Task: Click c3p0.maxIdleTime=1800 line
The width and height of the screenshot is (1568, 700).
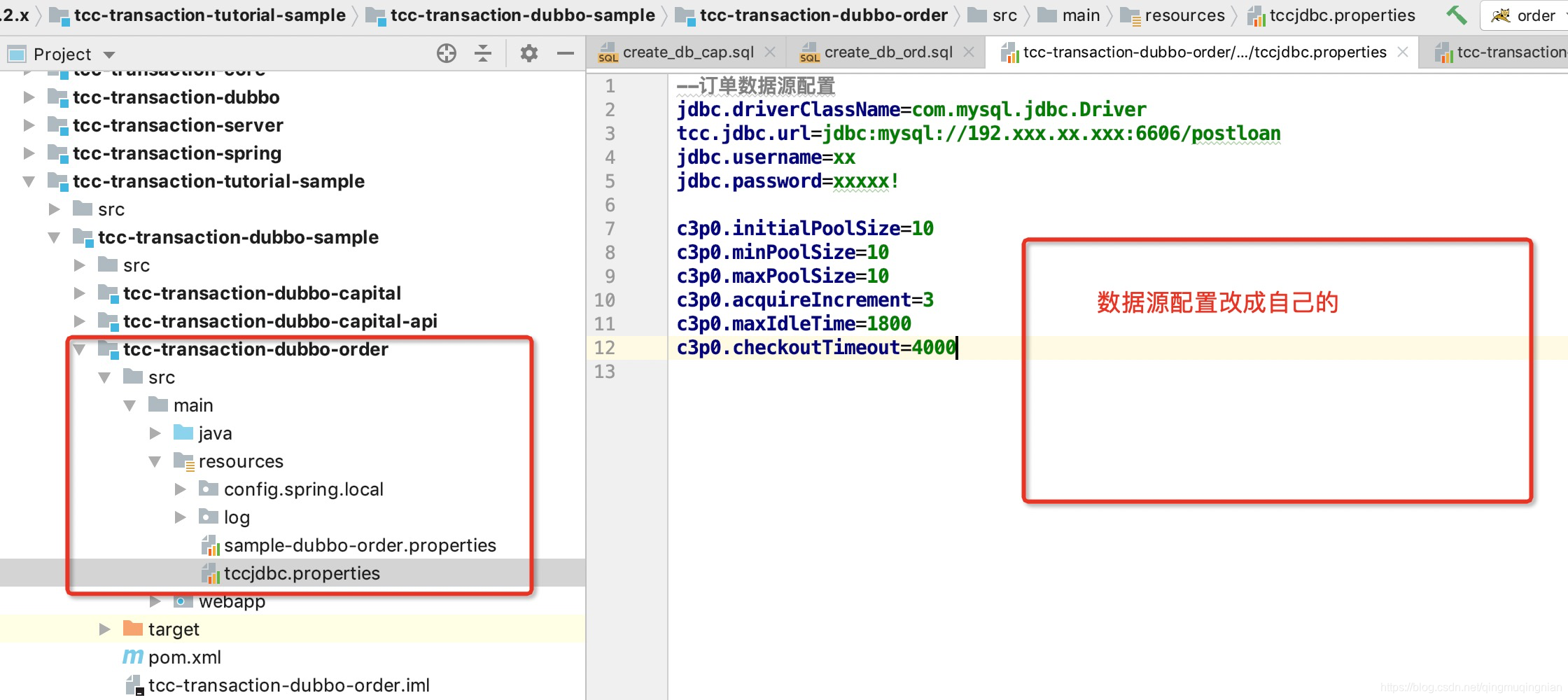Action: click(x=794, y=324)
